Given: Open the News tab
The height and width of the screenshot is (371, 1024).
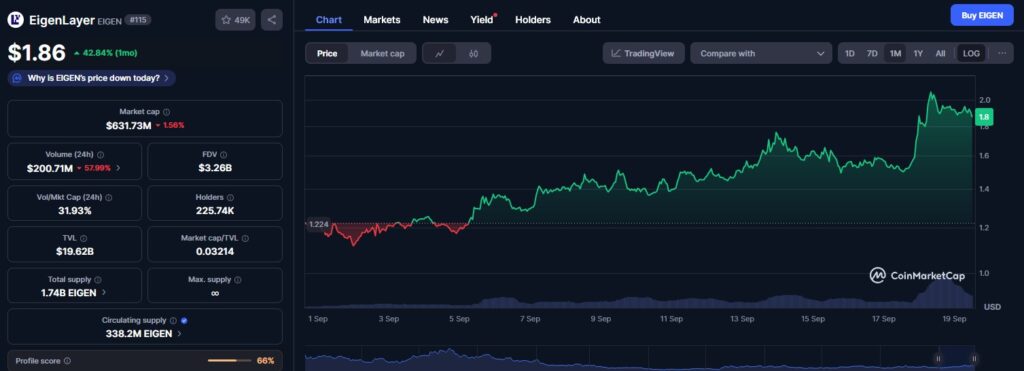Looking at the screenshot, I should coord(436,20).
